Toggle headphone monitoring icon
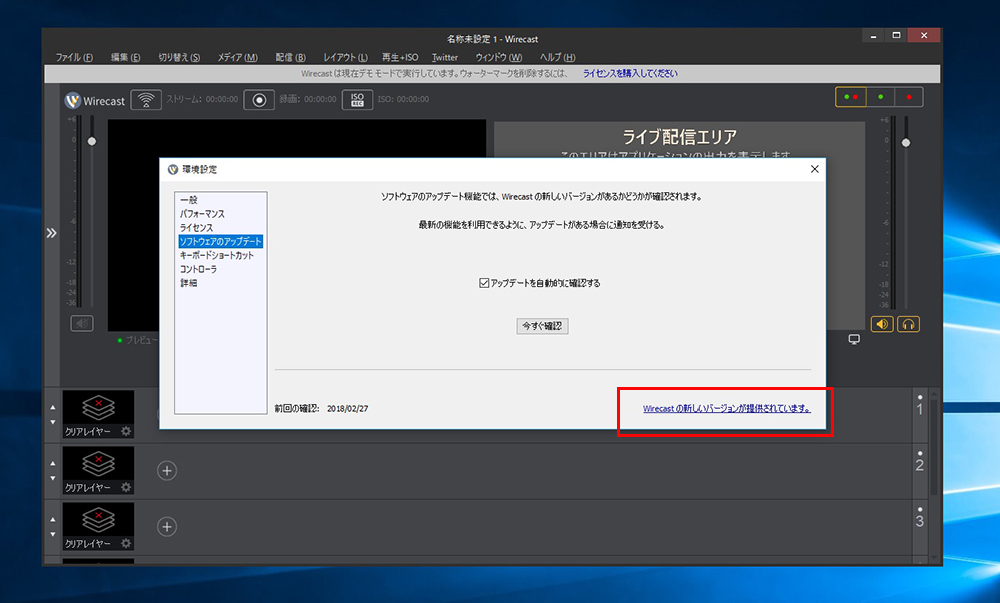Viewport: 1000px width, 603px height. [908, 324]
